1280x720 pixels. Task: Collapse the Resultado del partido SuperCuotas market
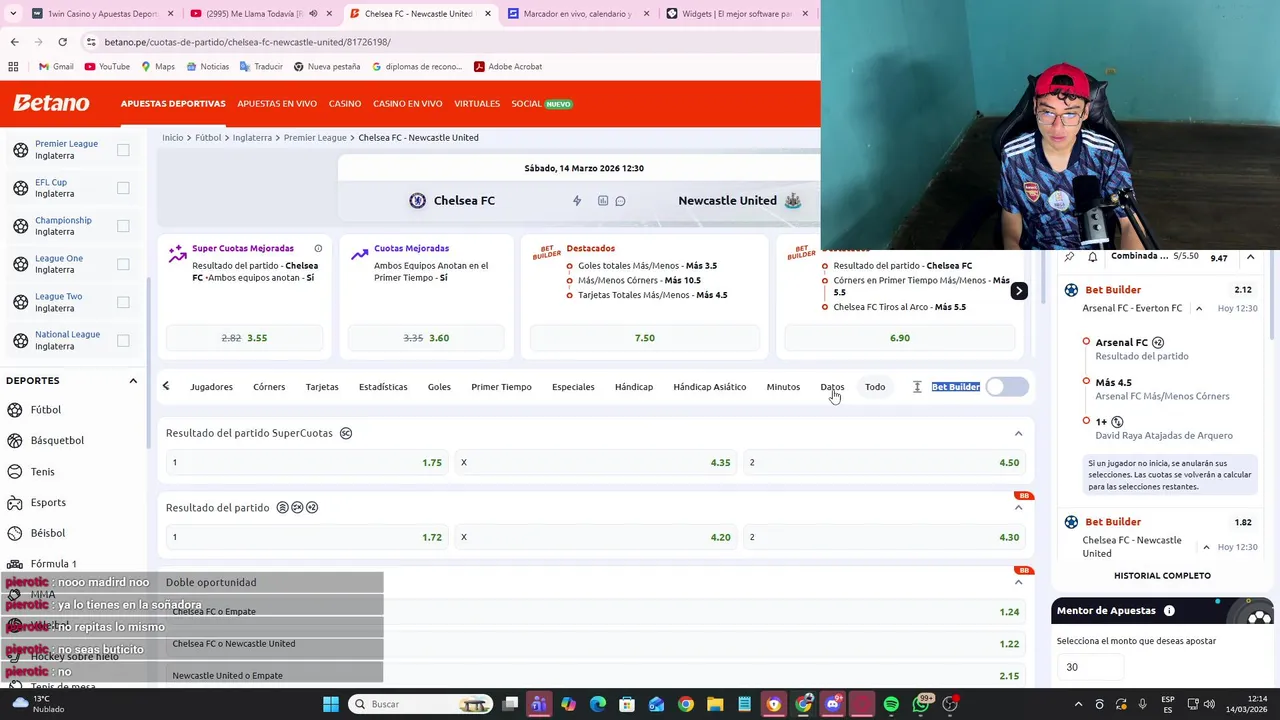point(1018,433)
